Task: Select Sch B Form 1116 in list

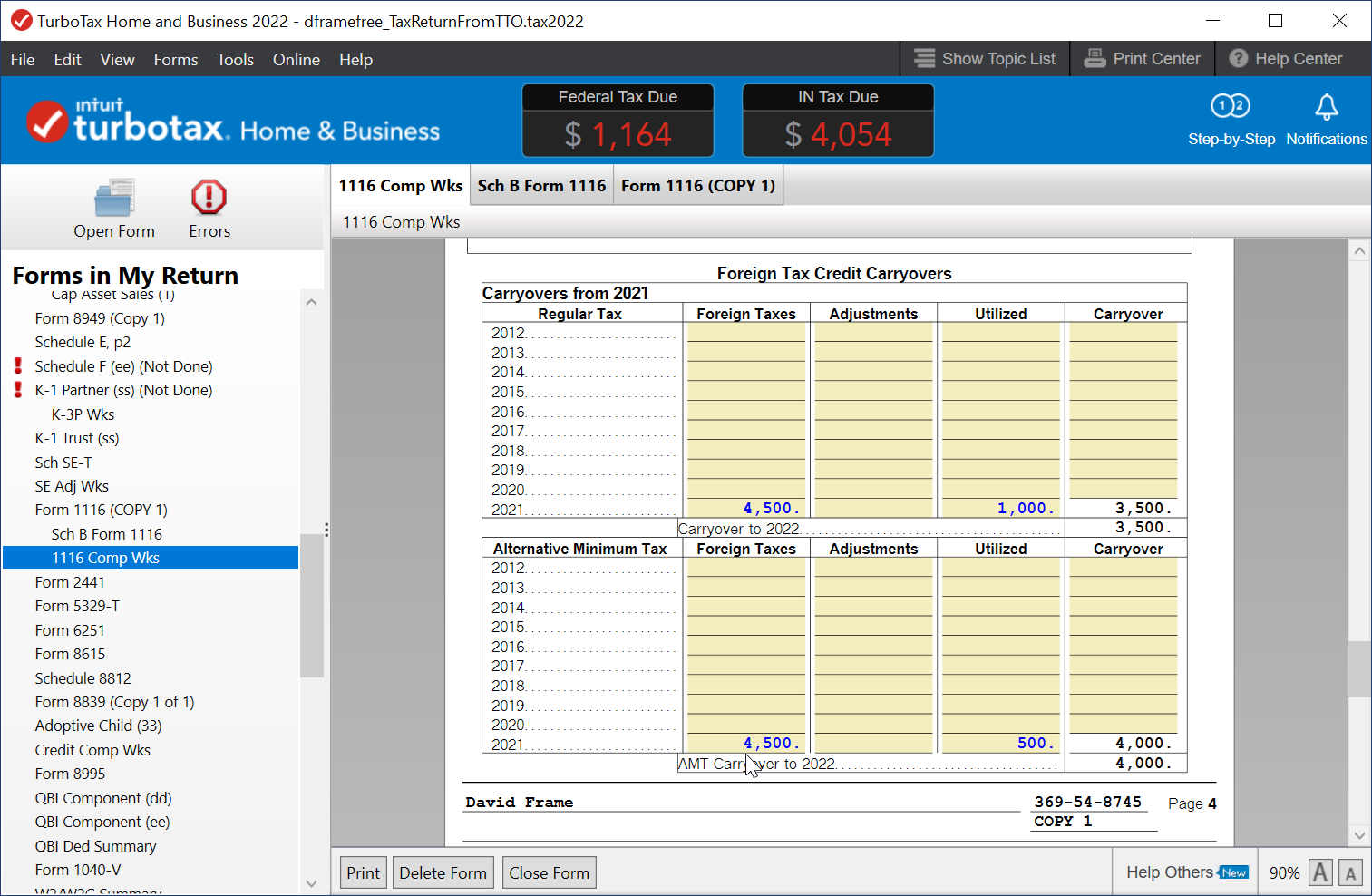Action: coord(106,534)
